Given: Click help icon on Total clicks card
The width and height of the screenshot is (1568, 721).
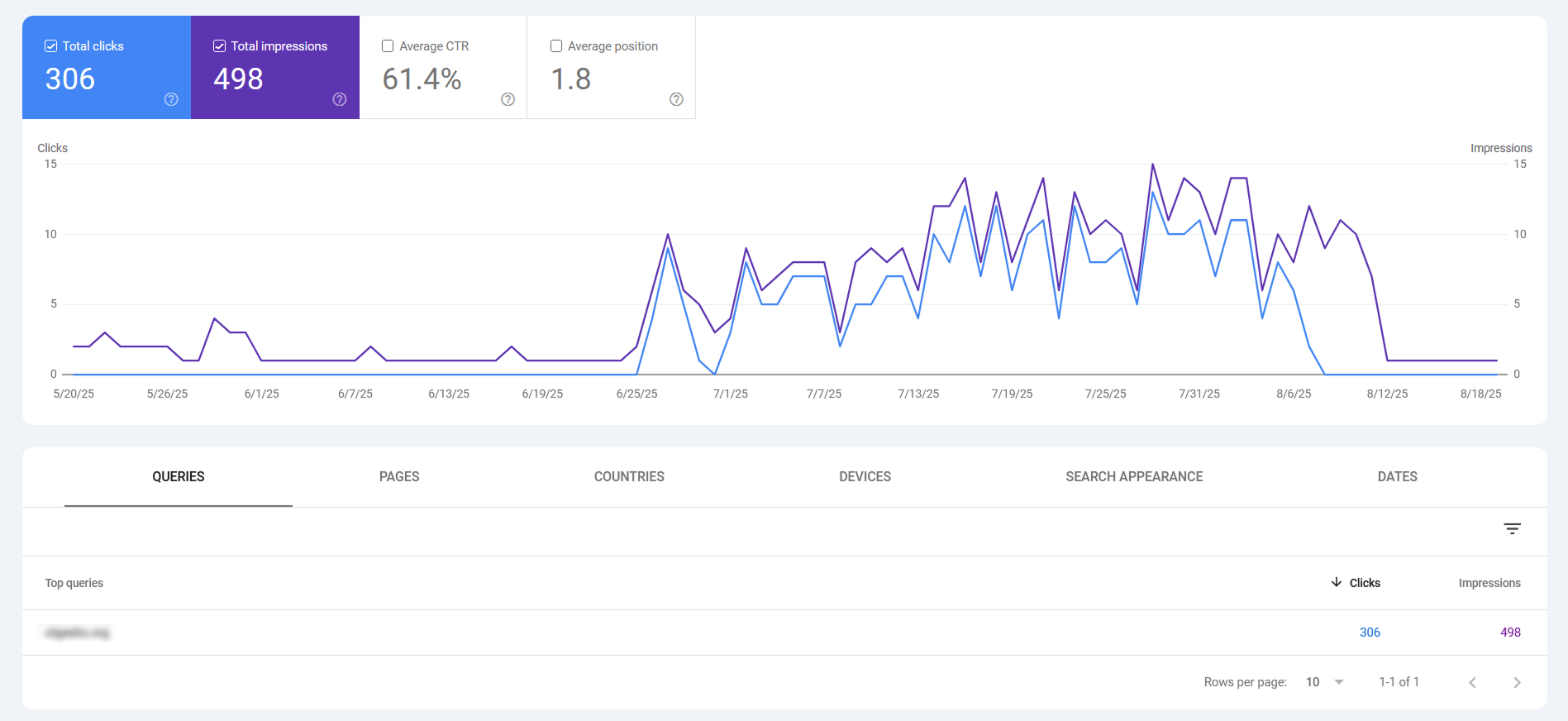Looking at the screenshot, I should (171, 99).
